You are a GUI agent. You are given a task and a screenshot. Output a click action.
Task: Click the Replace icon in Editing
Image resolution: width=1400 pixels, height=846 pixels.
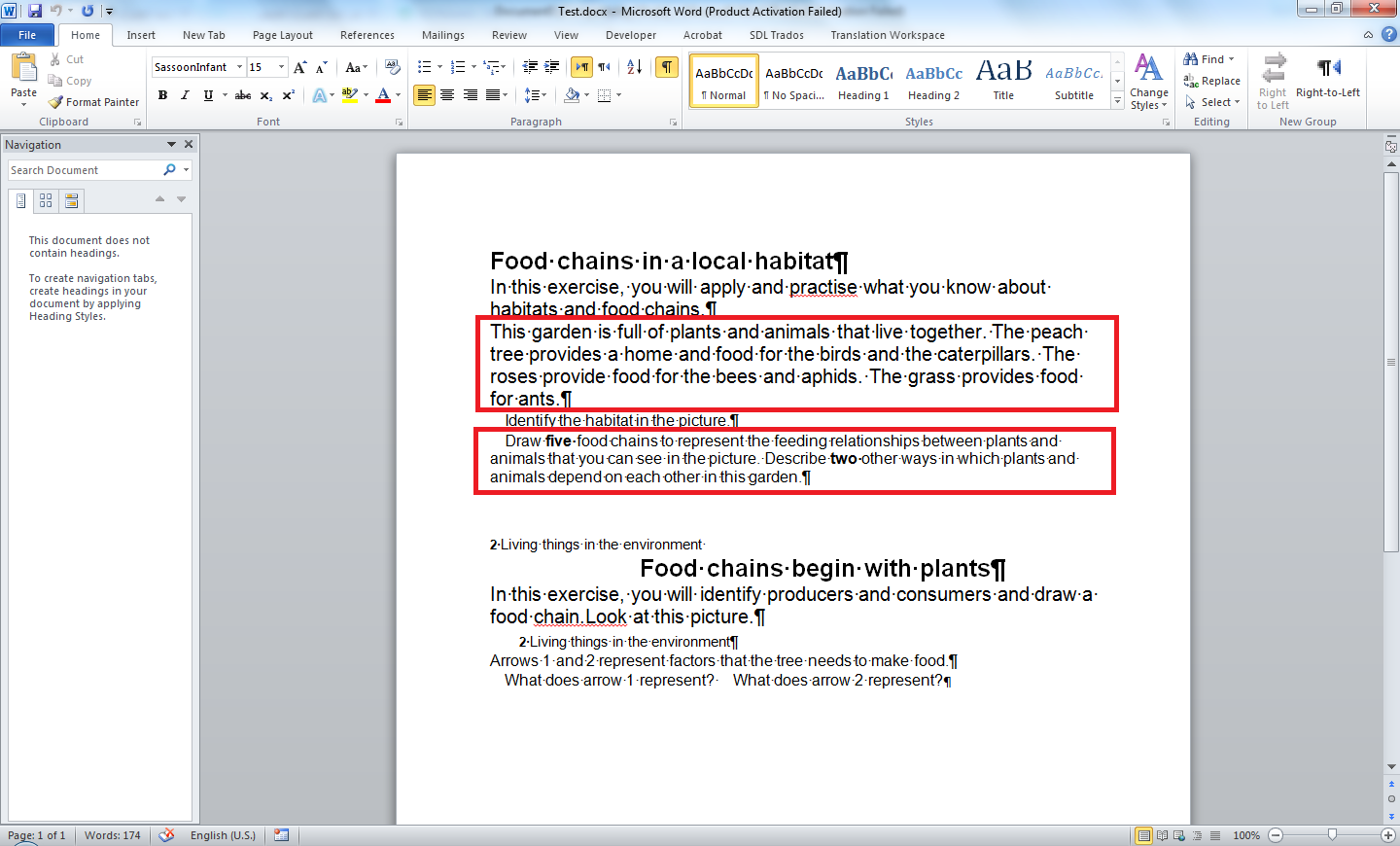pyautogui.click(x=1191, y=81)
